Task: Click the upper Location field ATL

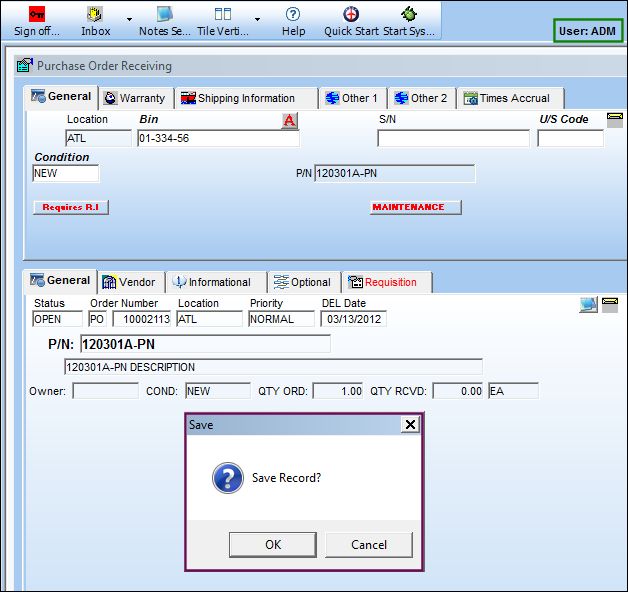Action: coord(98,138)
